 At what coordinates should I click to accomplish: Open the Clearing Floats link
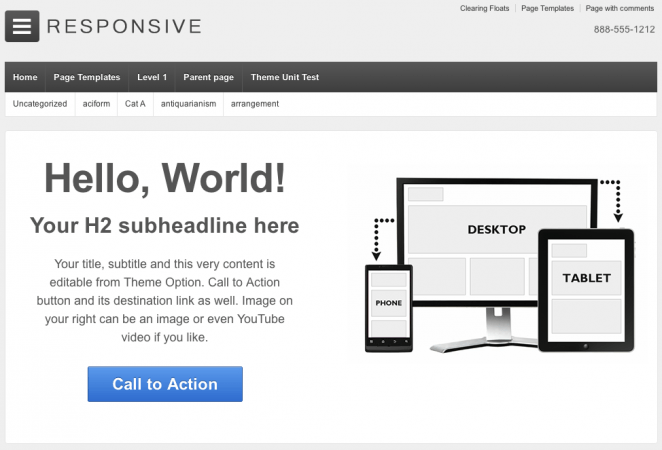484,8
